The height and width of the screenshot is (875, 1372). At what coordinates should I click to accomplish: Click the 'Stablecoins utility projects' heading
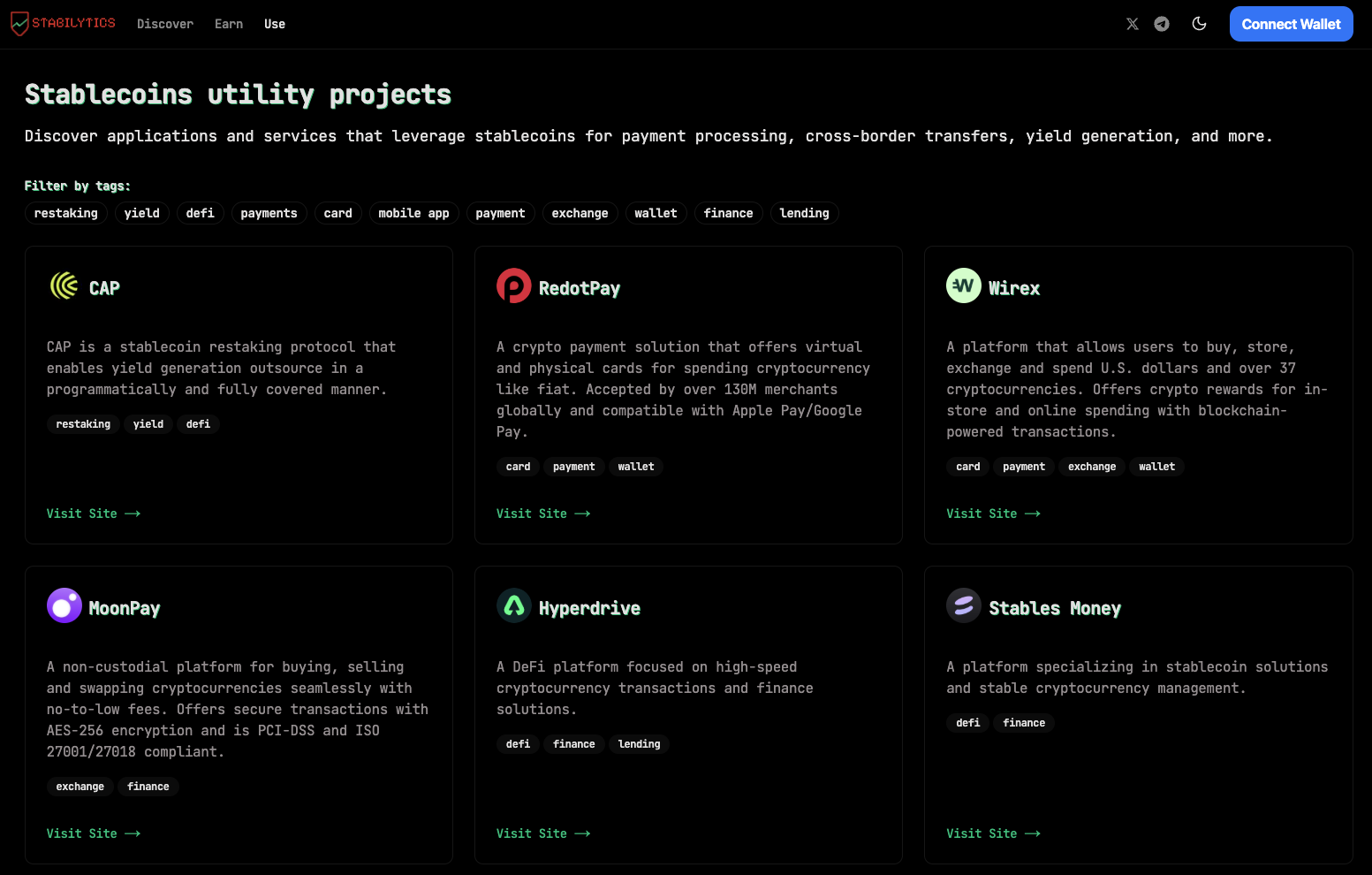(x=238, y=95)
